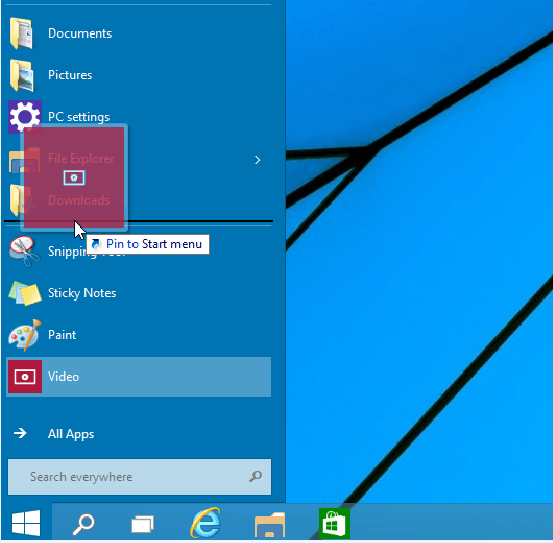Expand All Apps with the arrow
The height and width of the screenshot is (543, 553).
tap(20, 433)
